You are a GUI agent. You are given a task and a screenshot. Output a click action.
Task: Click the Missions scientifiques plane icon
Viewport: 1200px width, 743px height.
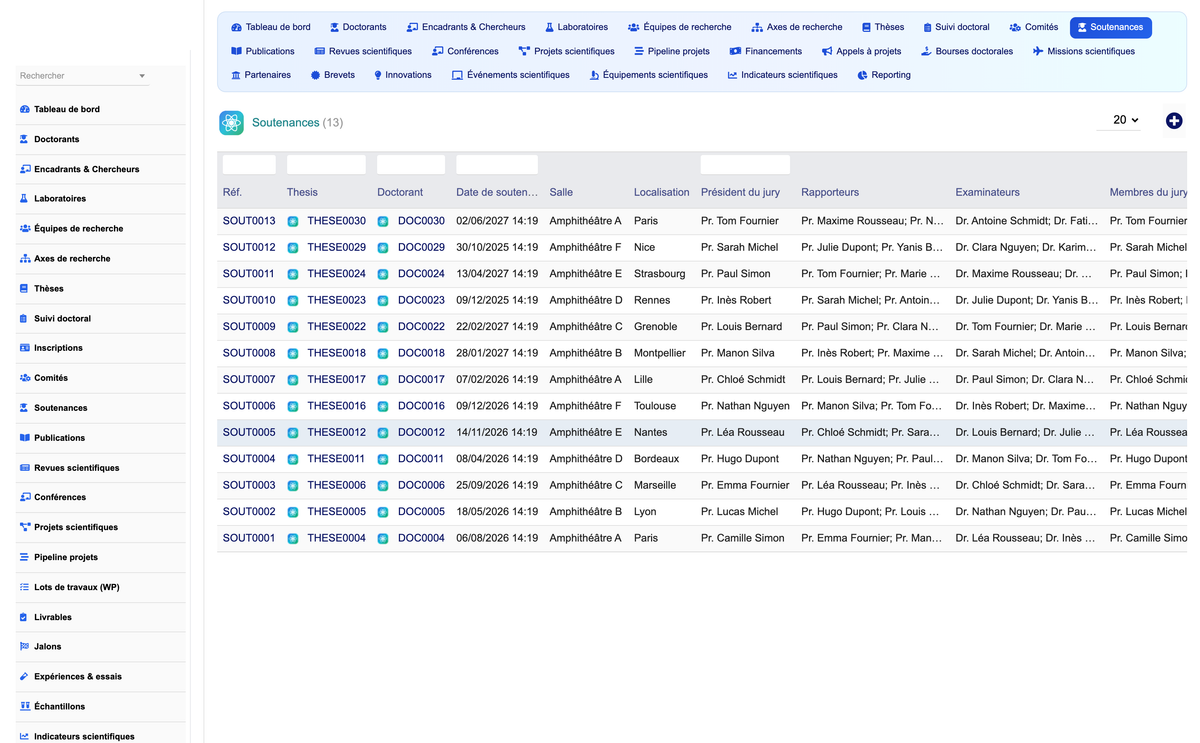[1038, 51]
